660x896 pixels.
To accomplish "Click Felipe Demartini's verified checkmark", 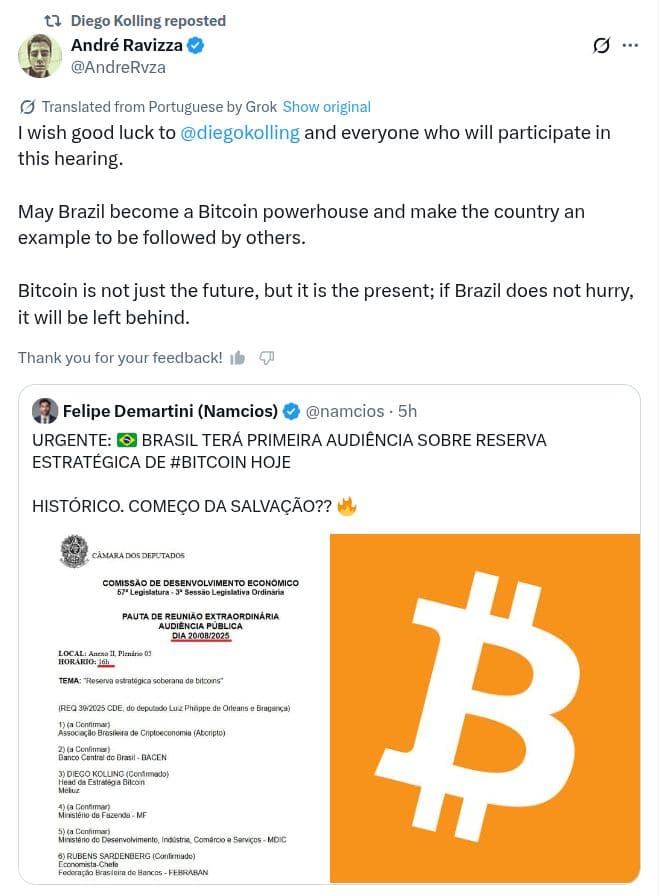I will click(291, 410).
